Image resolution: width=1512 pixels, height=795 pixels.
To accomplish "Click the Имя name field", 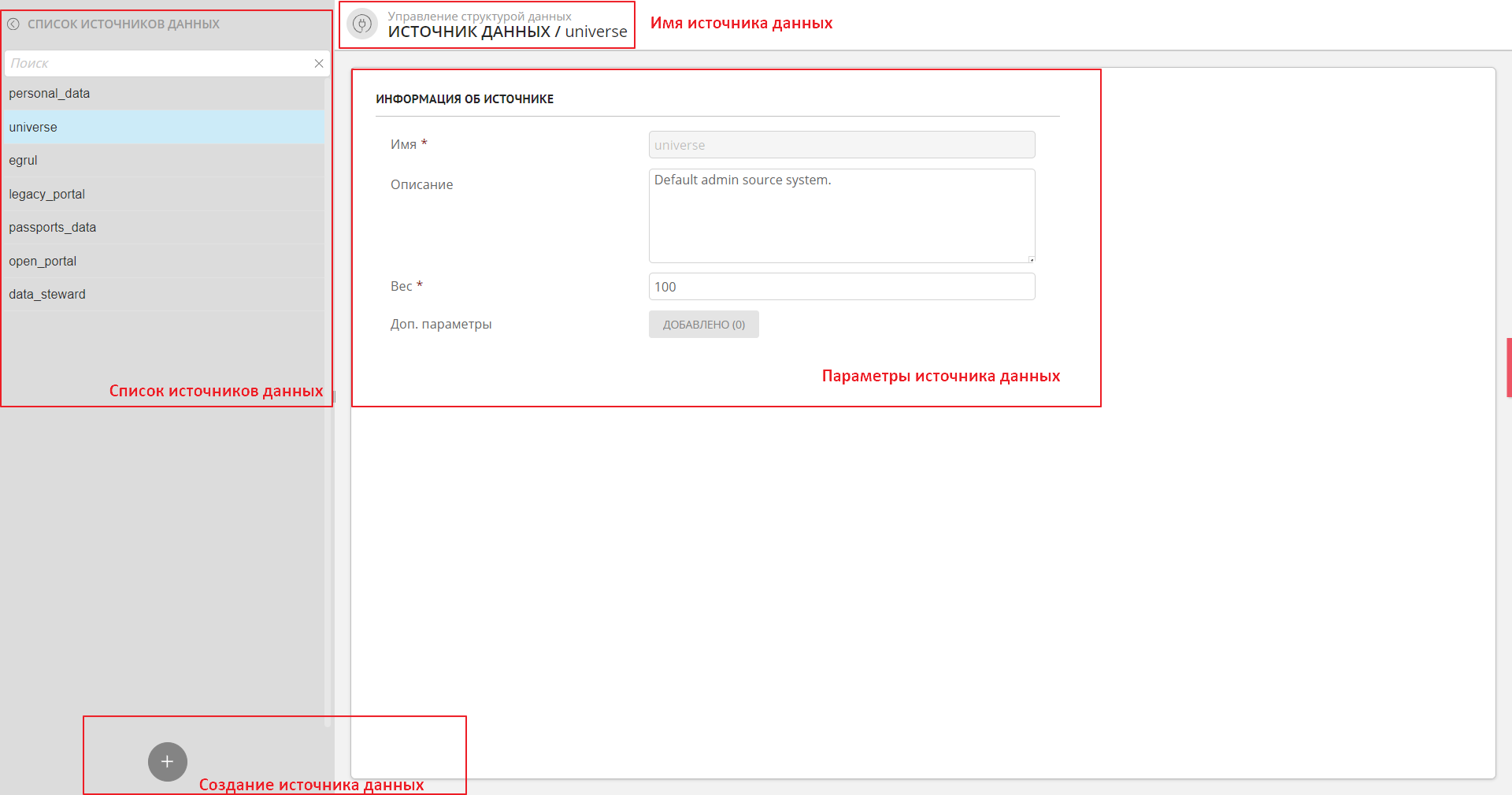I will pyautogui.click(x=841, y=145).
